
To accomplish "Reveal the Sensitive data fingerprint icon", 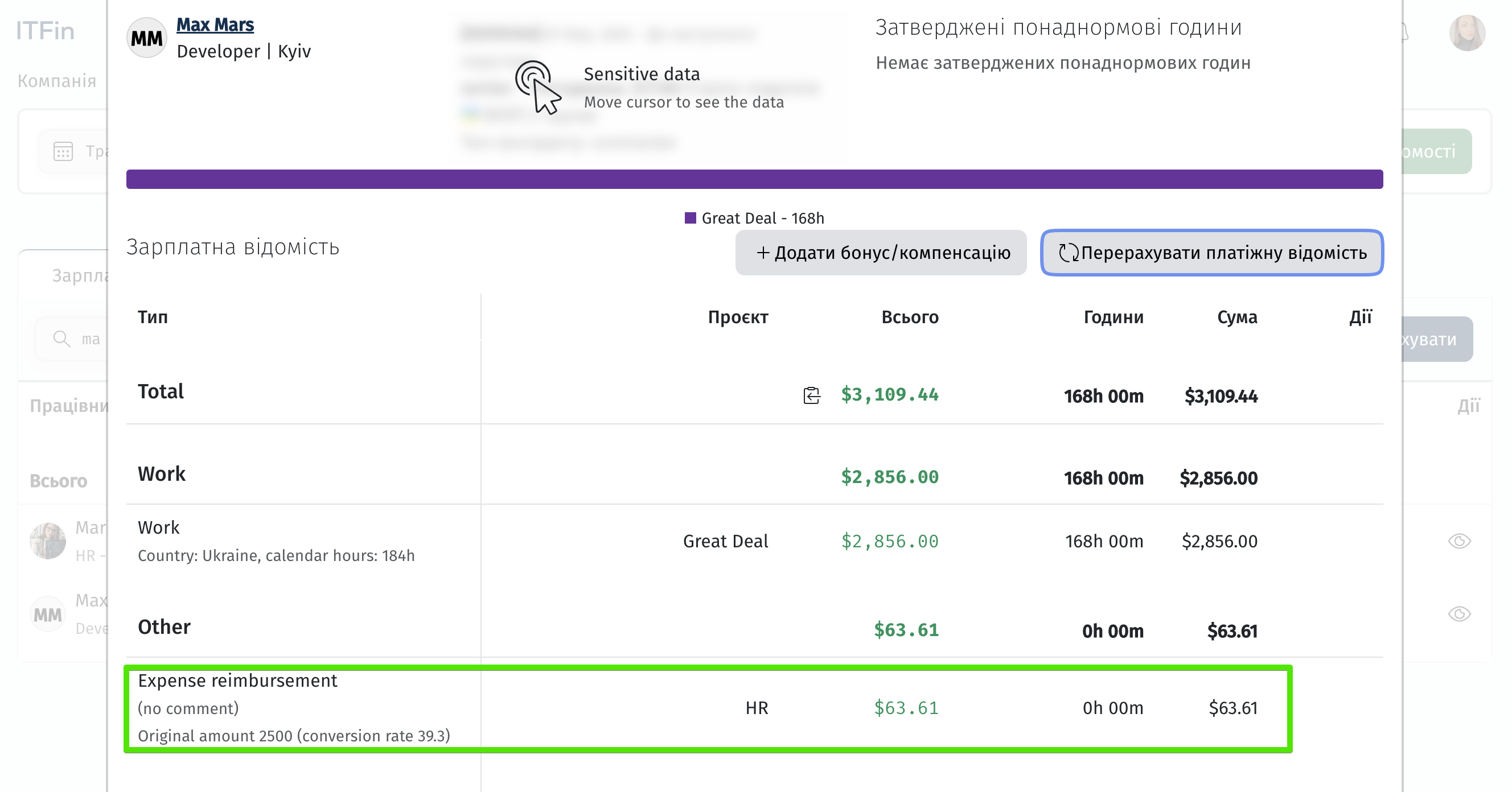I will 537,87.
